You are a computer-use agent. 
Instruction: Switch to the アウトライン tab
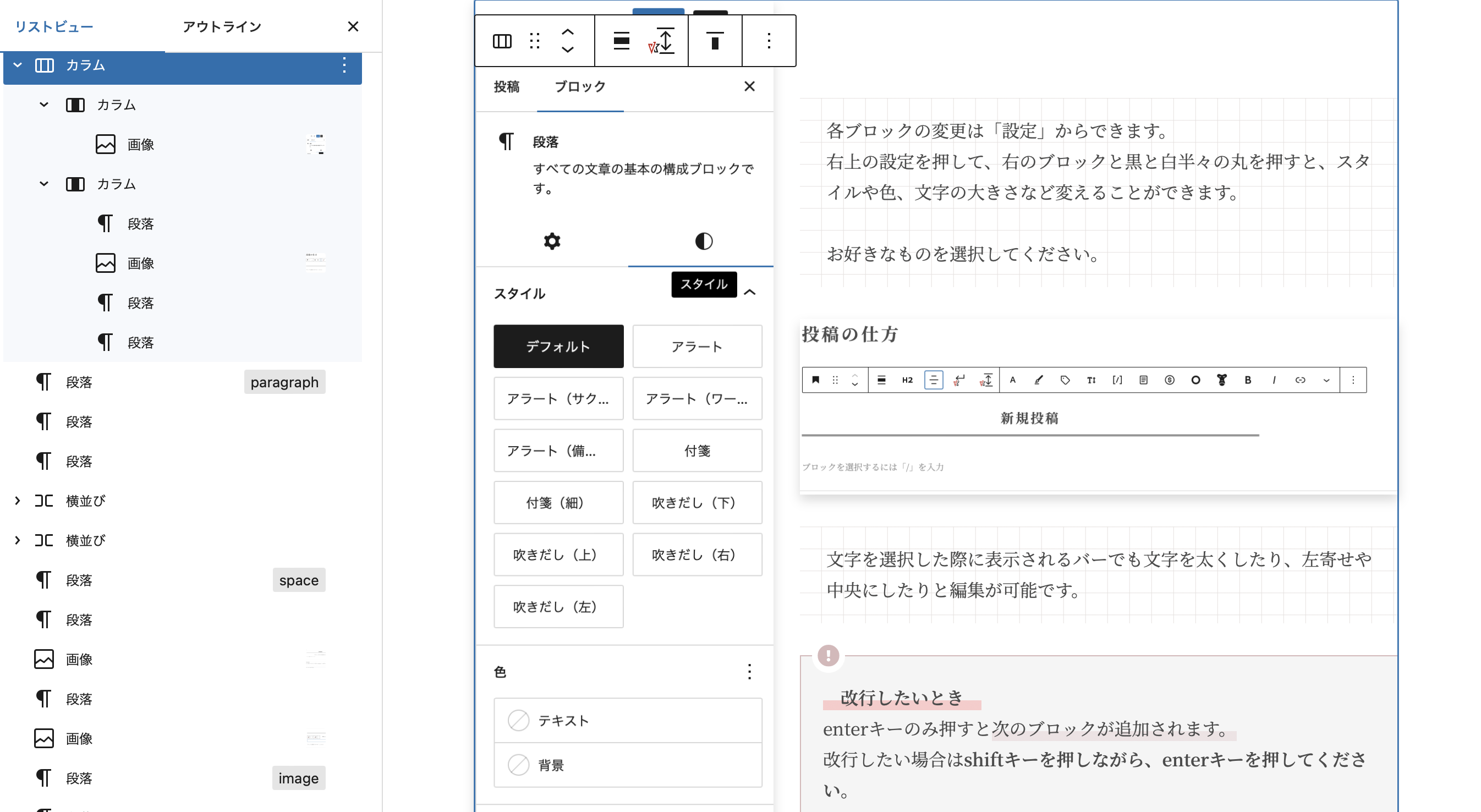[222, 26]
